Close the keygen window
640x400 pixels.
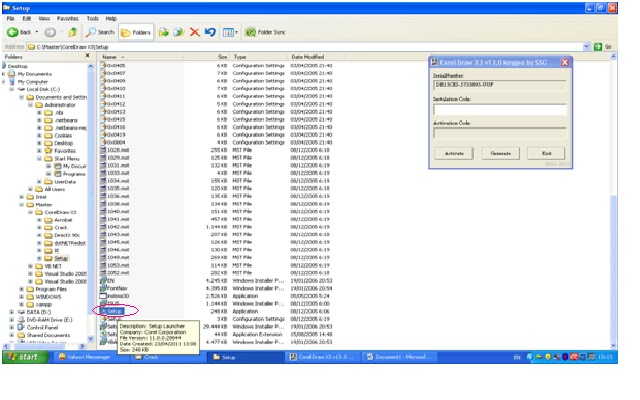(565, 62)
